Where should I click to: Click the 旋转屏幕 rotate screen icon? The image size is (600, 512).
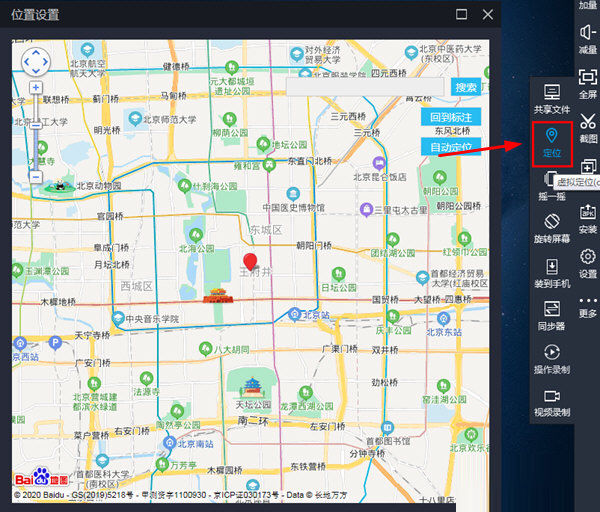(552, 226)
